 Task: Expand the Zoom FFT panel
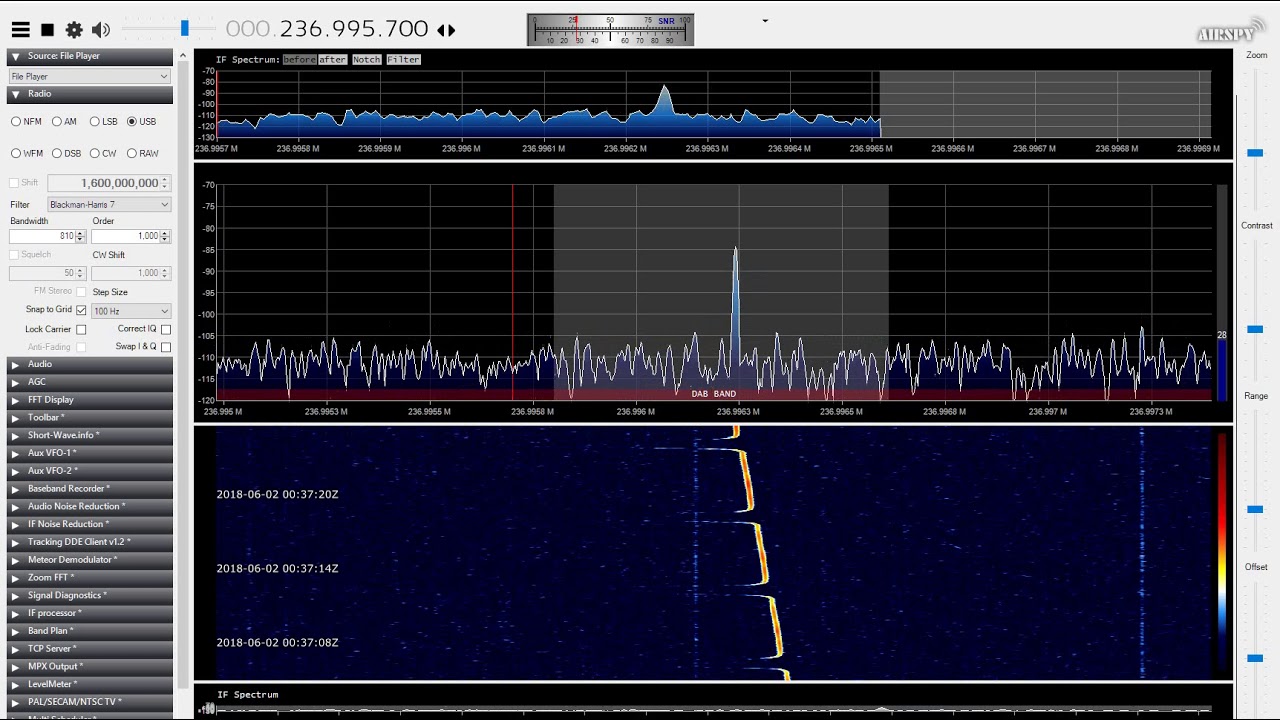(x=90, y=578)
